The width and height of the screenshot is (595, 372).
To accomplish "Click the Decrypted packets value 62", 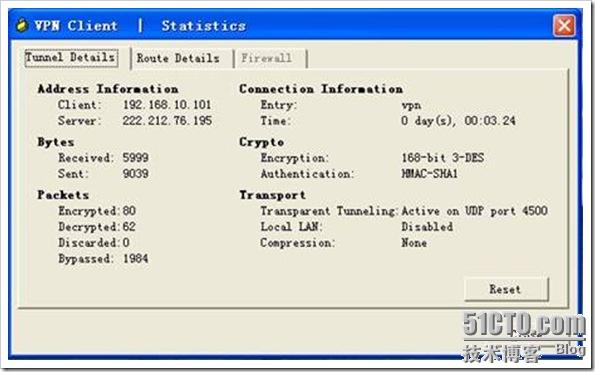I will pyautogui.click(x=129, y=227).
